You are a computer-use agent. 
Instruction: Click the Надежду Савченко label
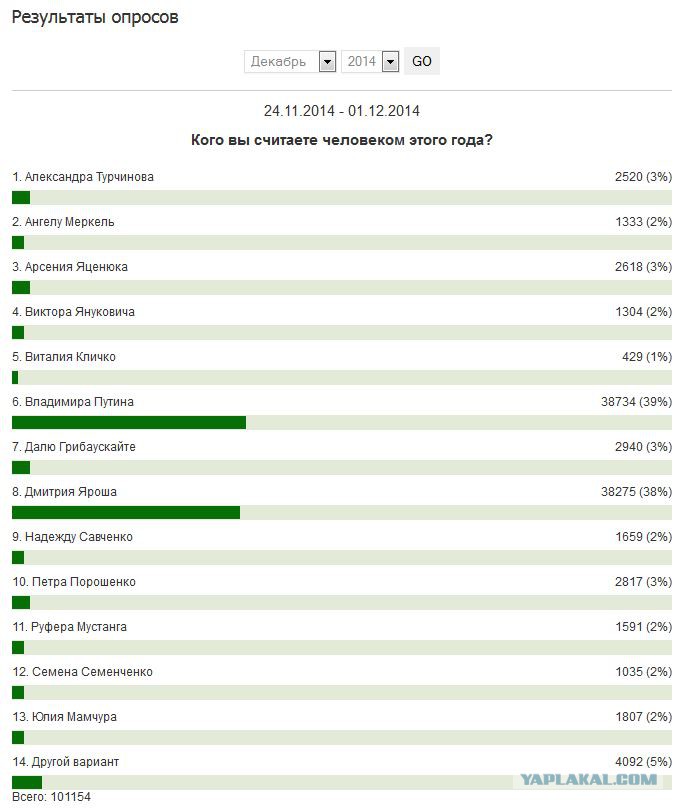click(72, 537)
